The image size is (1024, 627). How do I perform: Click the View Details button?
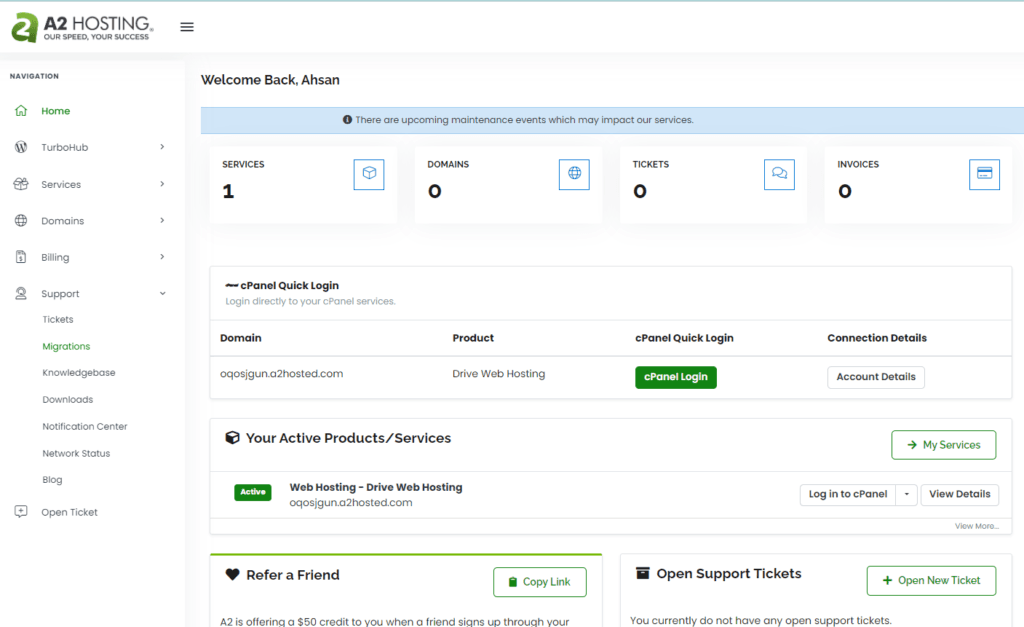point(959,494)
